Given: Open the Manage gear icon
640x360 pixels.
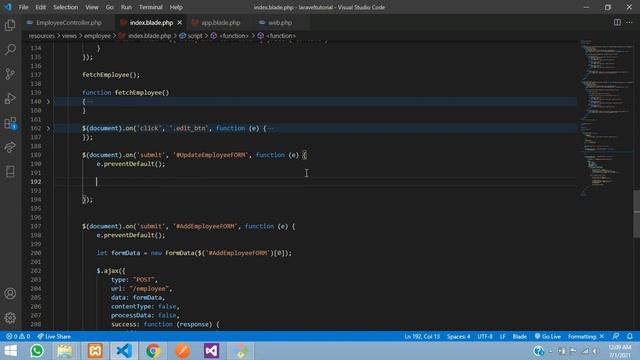Looking at the screenshot, I should pyautogui.click(x=10, y=318).
